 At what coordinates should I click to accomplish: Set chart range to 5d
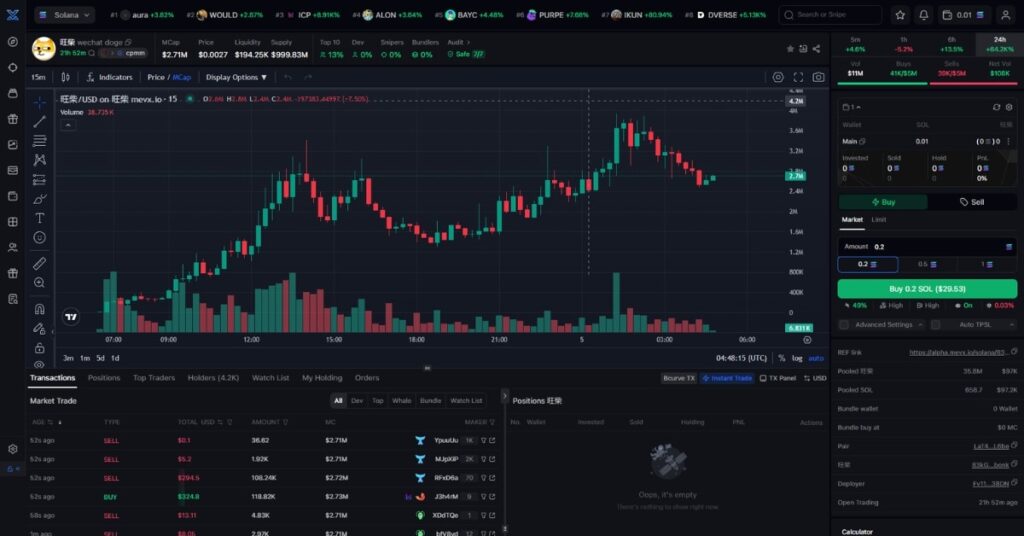100,358
